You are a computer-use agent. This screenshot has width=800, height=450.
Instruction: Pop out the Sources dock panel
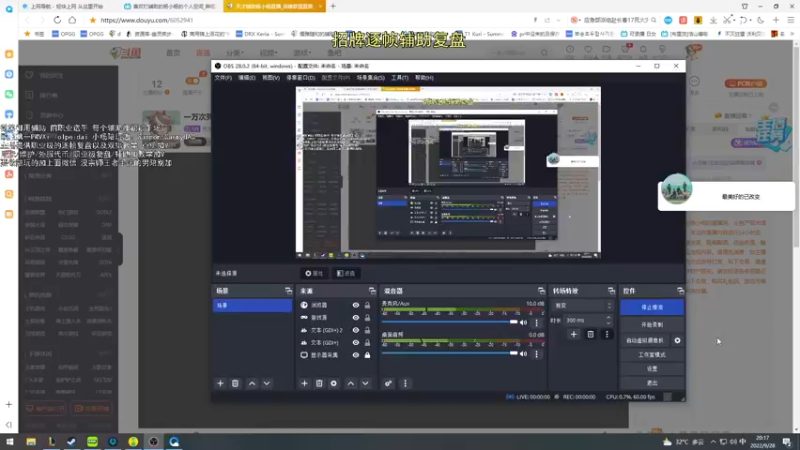[372, 291]
